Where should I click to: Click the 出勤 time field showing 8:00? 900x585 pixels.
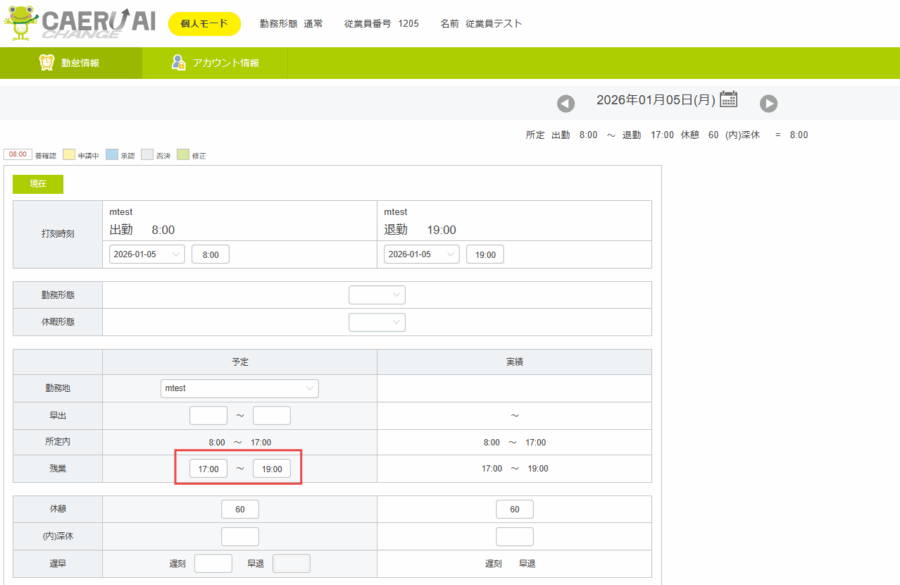tap(211, 254)
